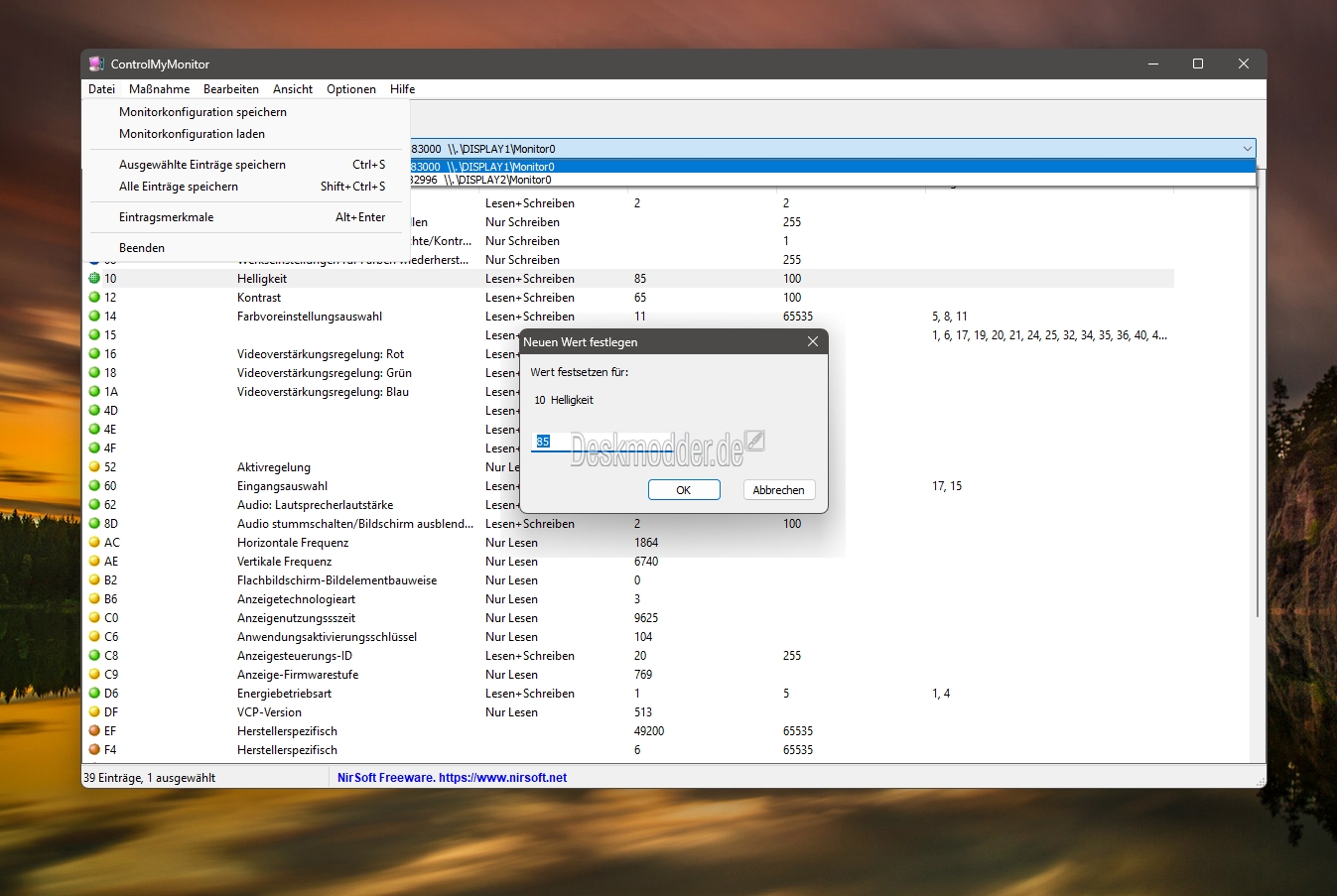
Task: Select Alle Einträge speichern menu entry
Action: [179, 187]
